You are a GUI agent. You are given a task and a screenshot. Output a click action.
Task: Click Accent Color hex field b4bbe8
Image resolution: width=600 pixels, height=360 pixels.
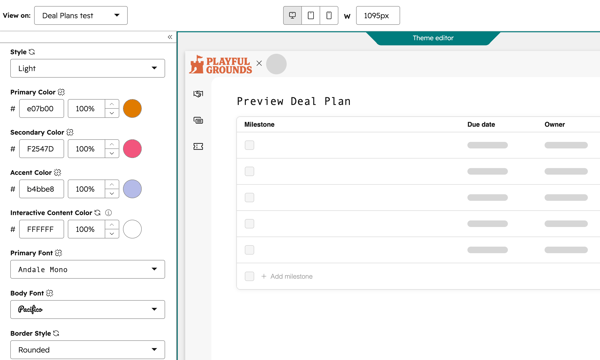[41, 189]
